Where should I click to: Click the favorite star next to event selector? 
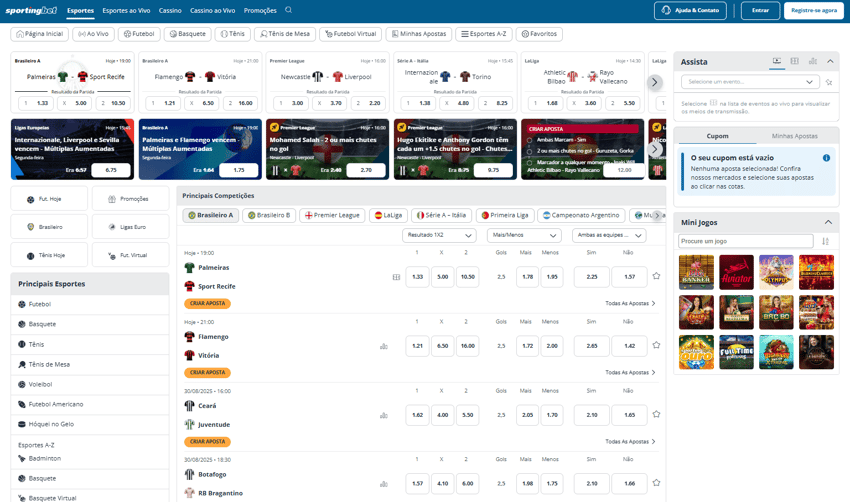click(829, 82)
